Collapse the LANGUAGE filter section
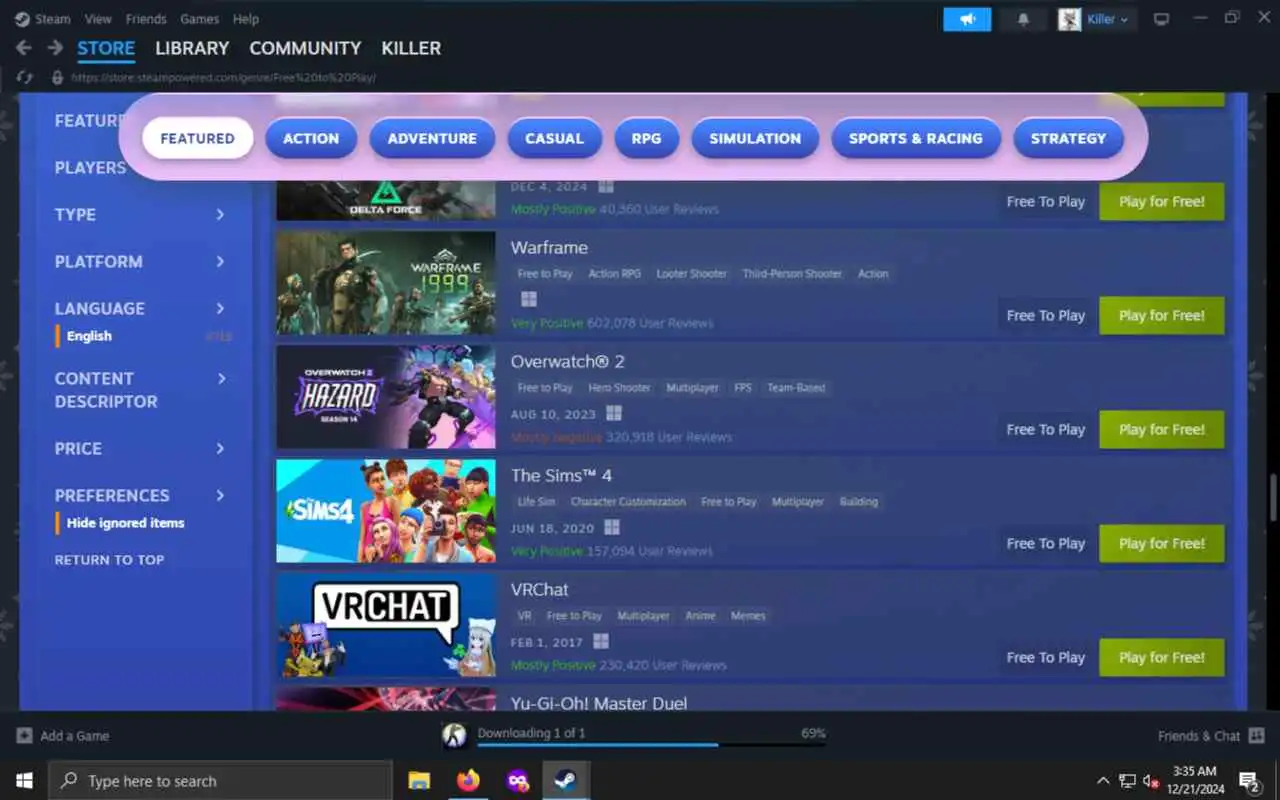Viewport: 1280px width, 800px height. 140,308
